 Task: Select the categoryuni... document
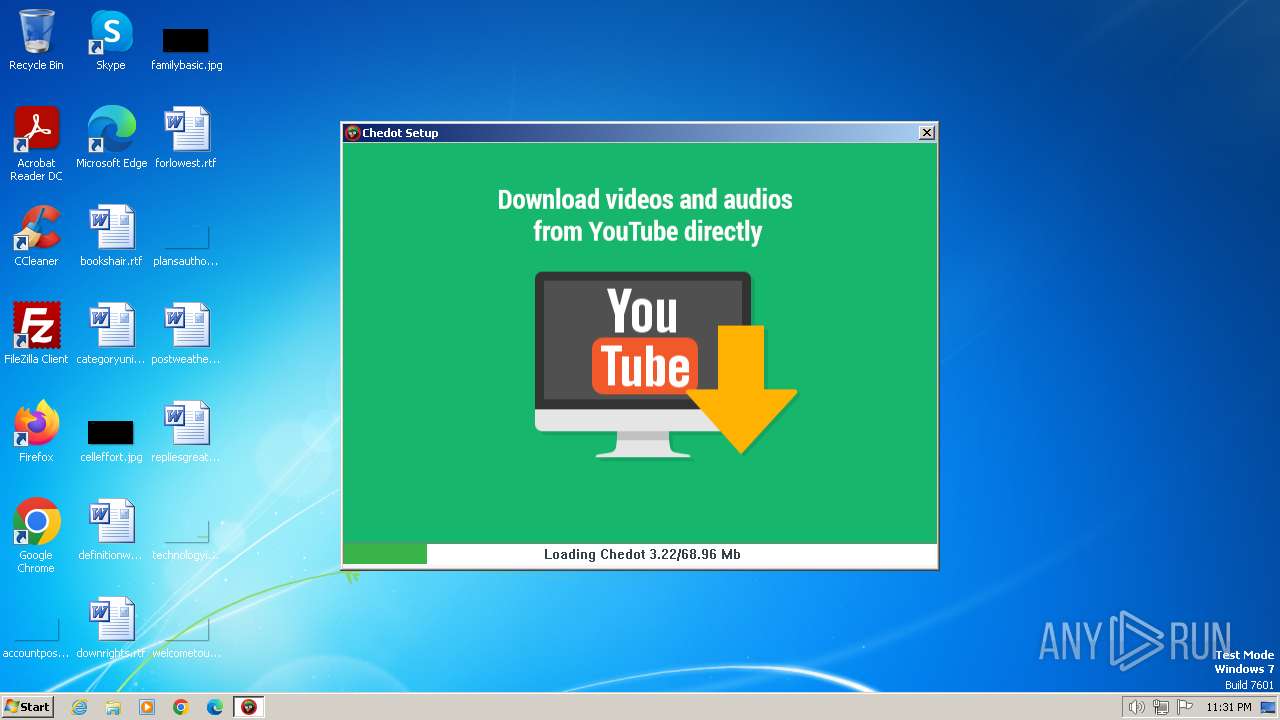pyautogui.click(x=111, y=334)
